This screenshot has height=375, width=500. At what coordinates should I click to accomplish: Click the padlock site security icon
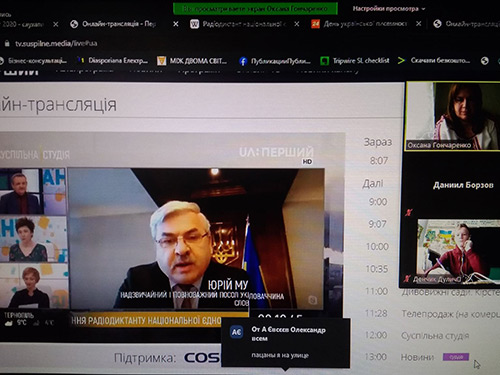tap(7, 44)
